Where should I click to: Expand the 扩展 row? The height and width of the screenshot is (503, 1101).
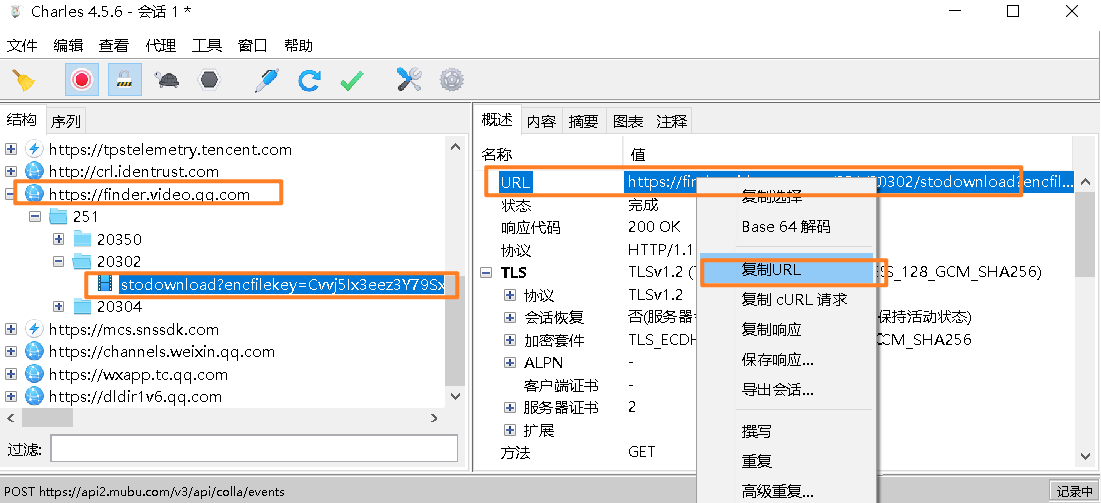tap(510, 430)
